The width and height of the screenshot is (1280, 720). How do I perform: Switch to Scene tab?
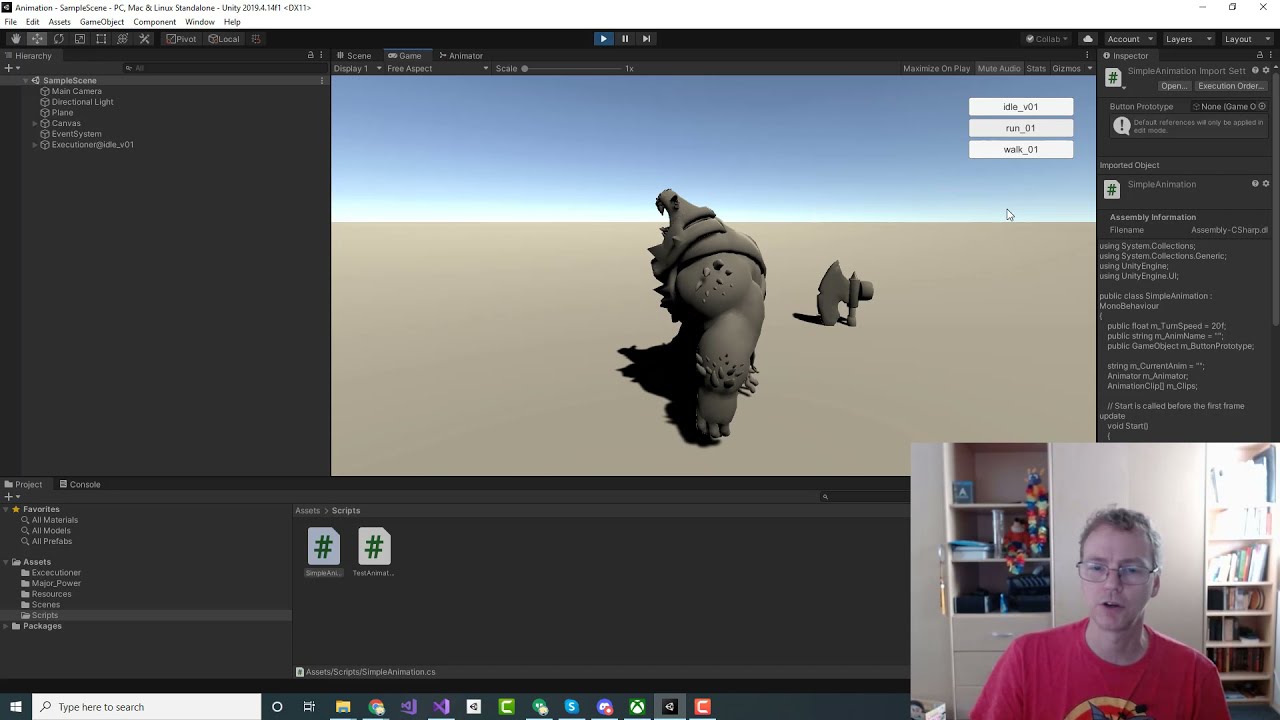(x=354, y=56)
